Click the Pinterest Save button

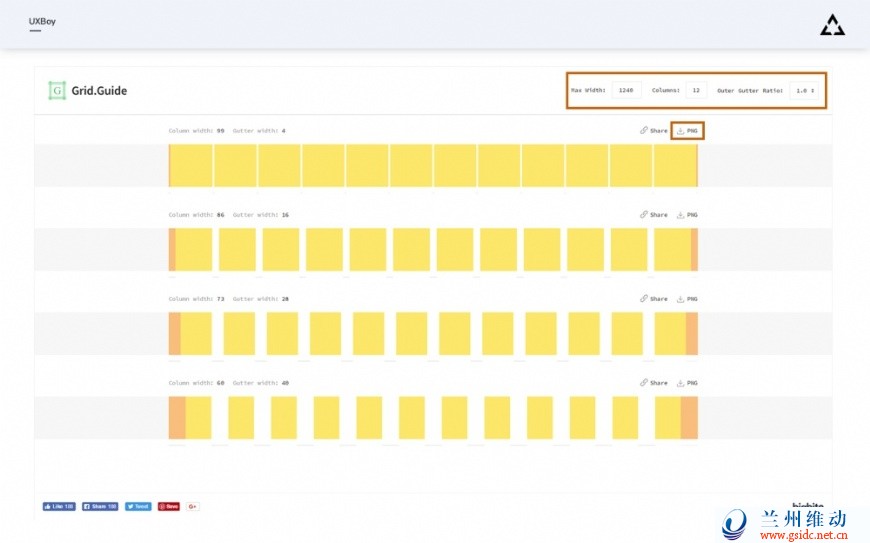[x=168, y=507]
